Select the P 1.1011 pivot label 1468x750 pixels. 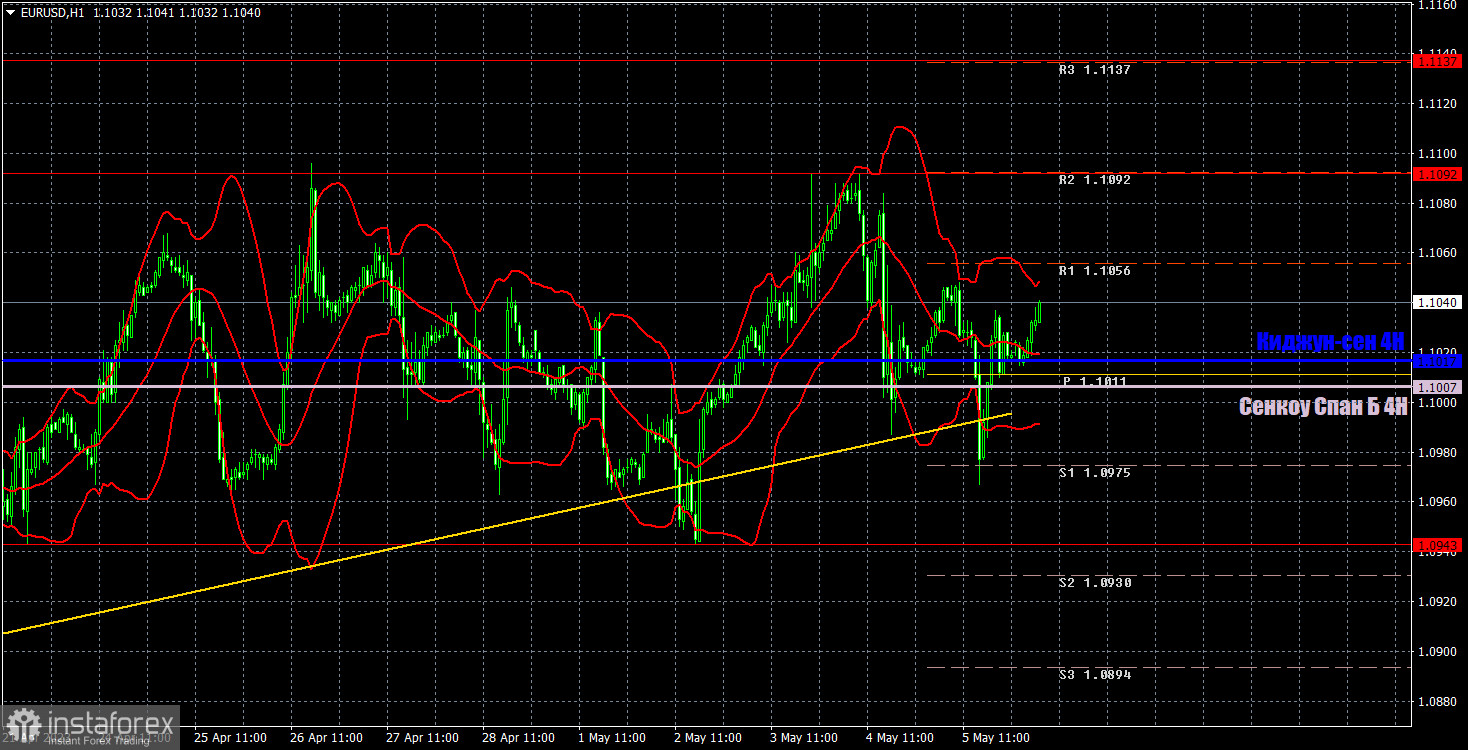[x=1095, y=381]
